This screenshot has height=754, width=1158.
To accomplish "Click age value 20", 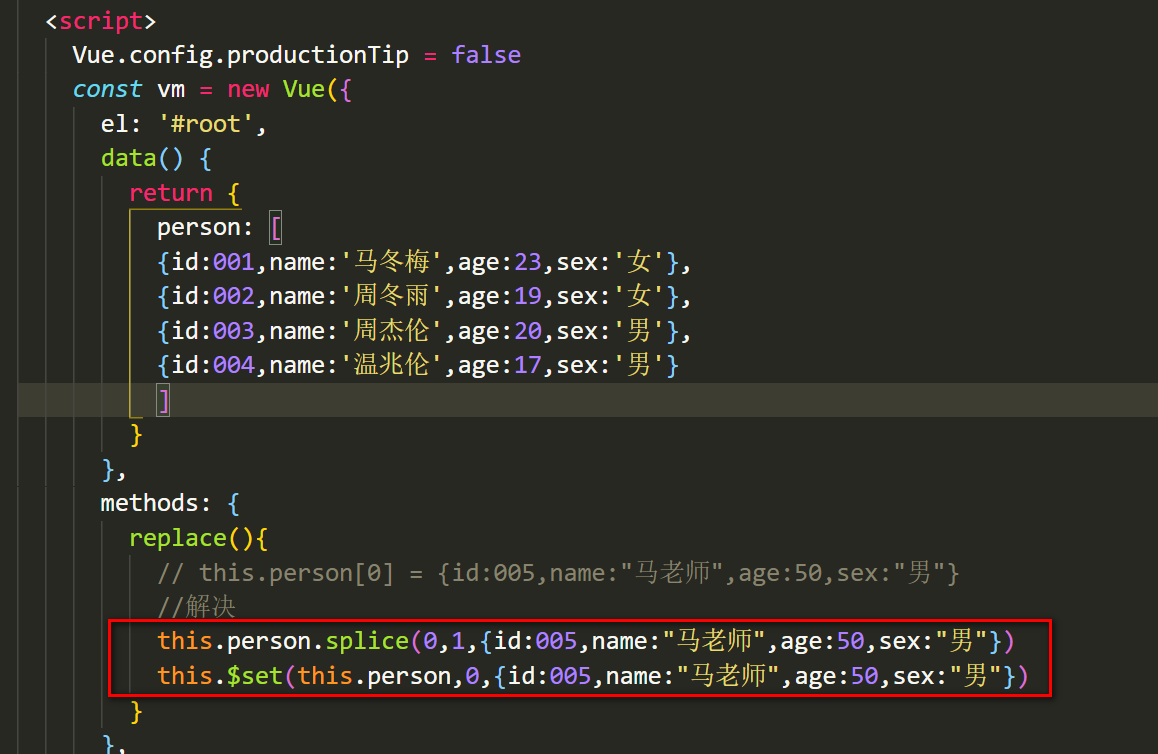I will tap(528, 331).
